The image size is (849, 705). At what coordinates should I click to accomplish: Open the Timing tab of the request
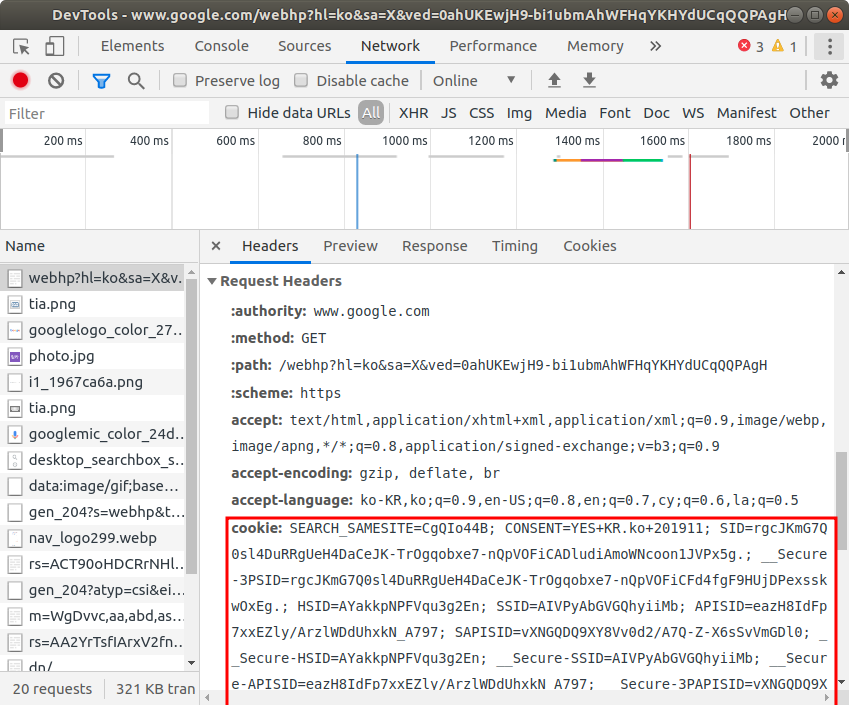[514, 246]
